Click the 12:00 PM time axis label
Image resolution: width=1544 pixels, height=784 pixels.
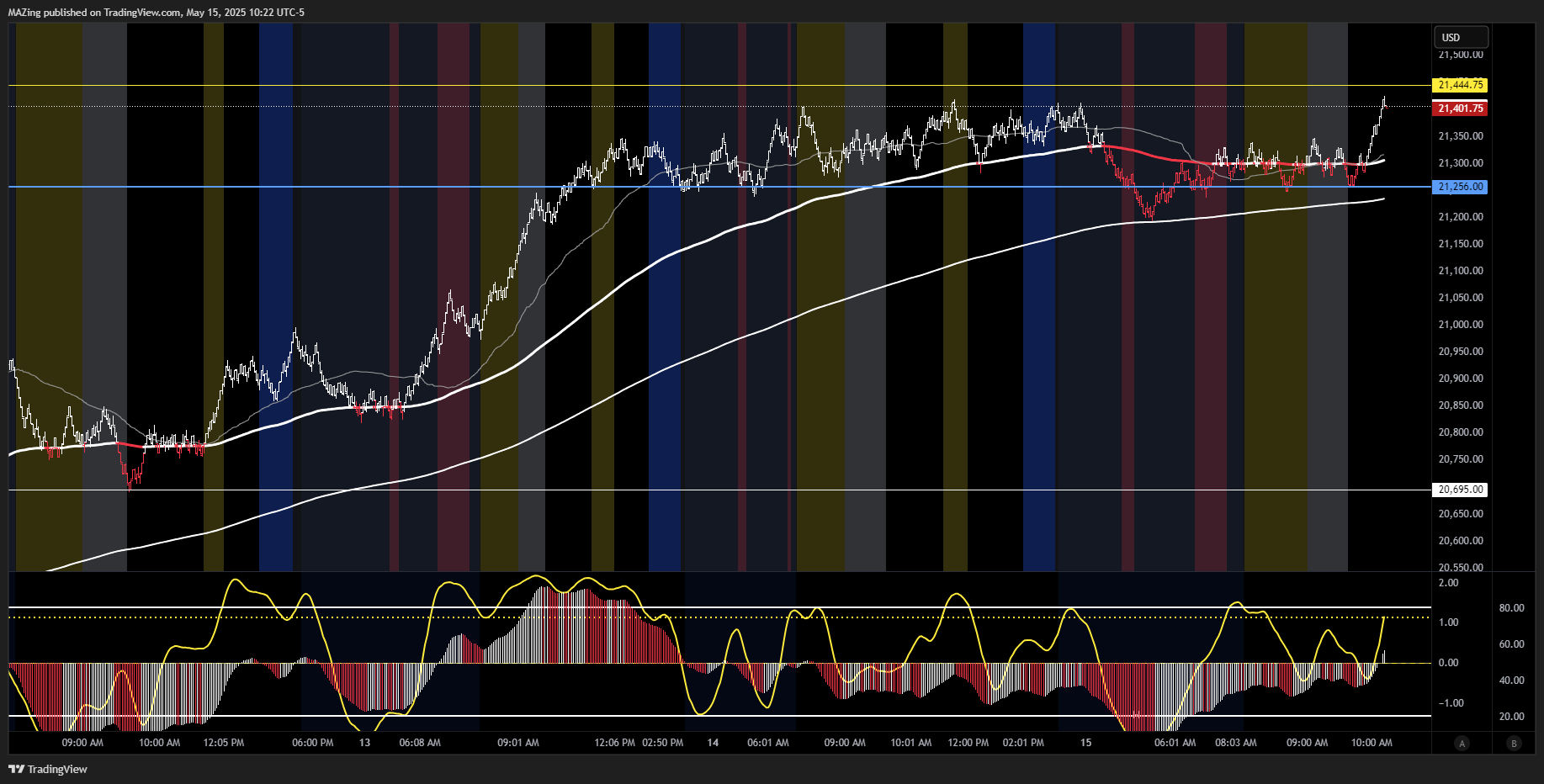(x=968, y=743)
